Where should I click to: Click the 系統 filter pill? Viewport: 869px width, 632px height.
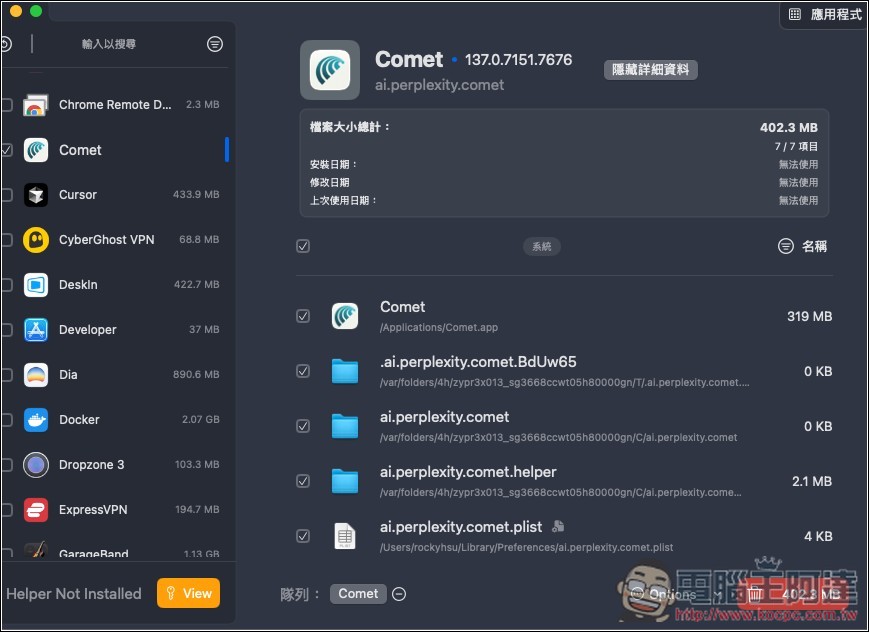[541, 246]
